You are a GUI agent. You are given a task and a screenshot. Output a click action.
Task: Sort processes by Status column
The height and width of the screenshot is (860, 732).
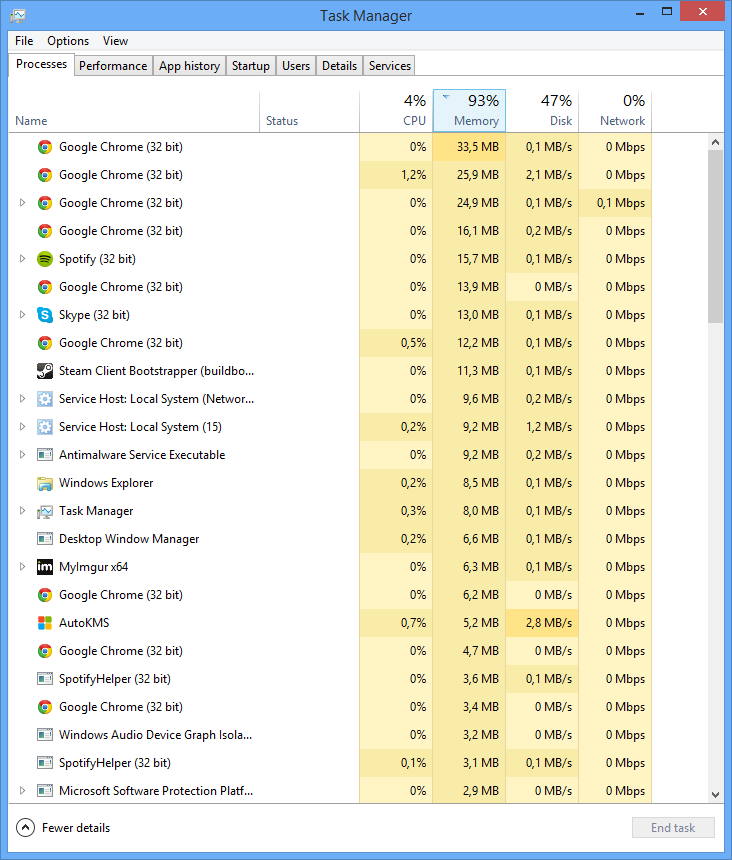[309, 111]
